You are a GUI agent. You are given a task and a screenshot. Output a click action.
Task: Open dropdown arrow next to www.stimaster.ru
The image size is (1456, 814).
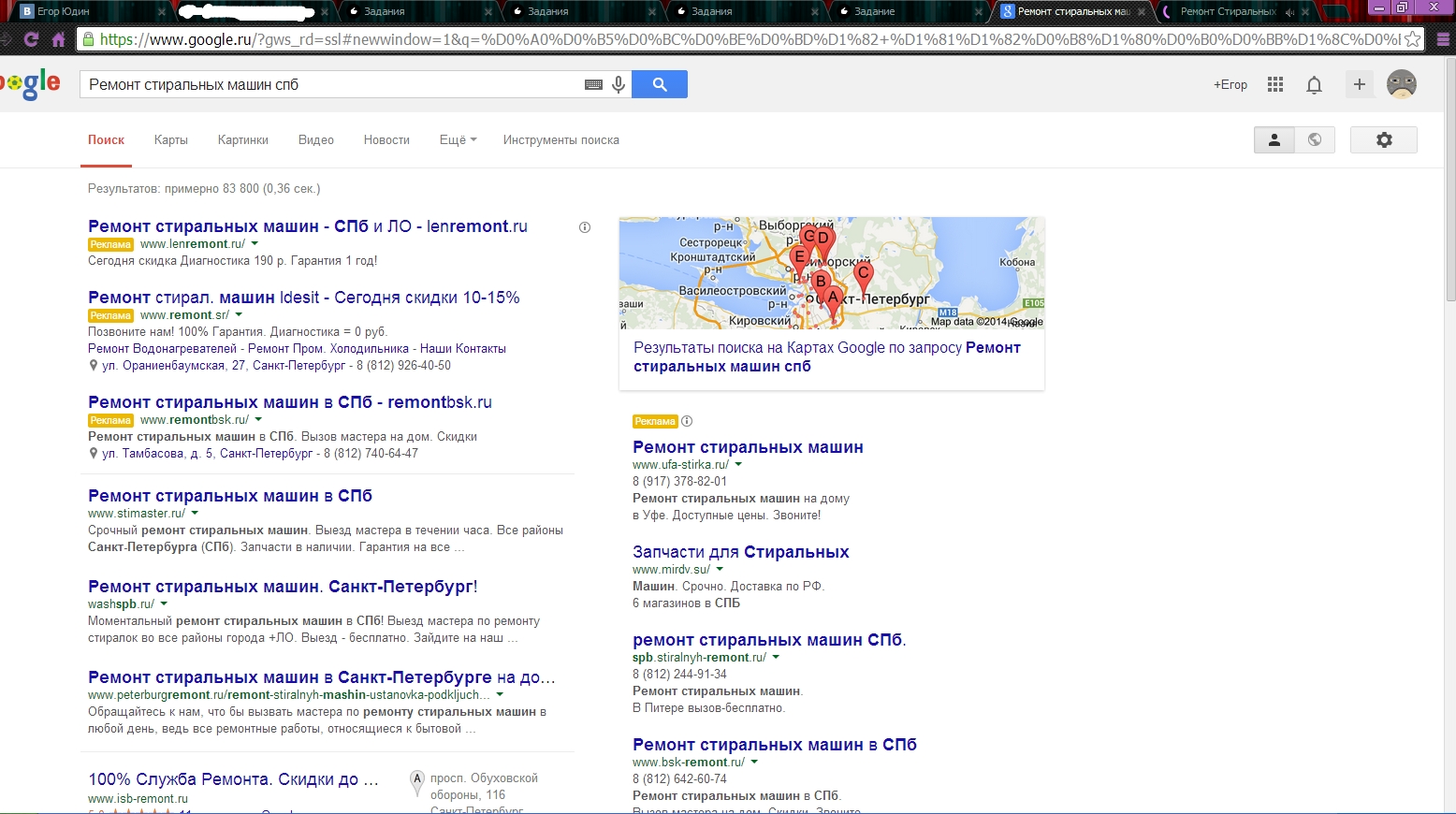[195, 514]
